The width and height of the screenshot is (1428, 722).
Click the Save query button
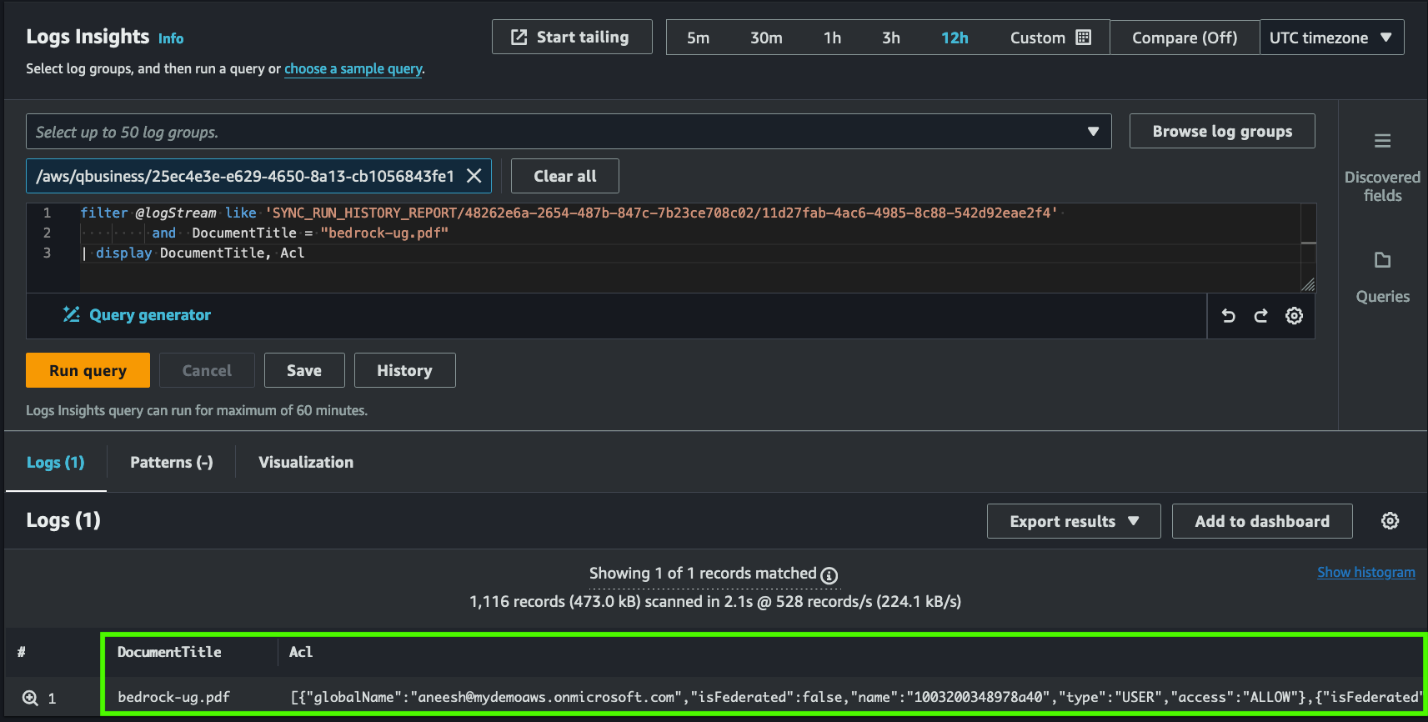tap(304, 370)
